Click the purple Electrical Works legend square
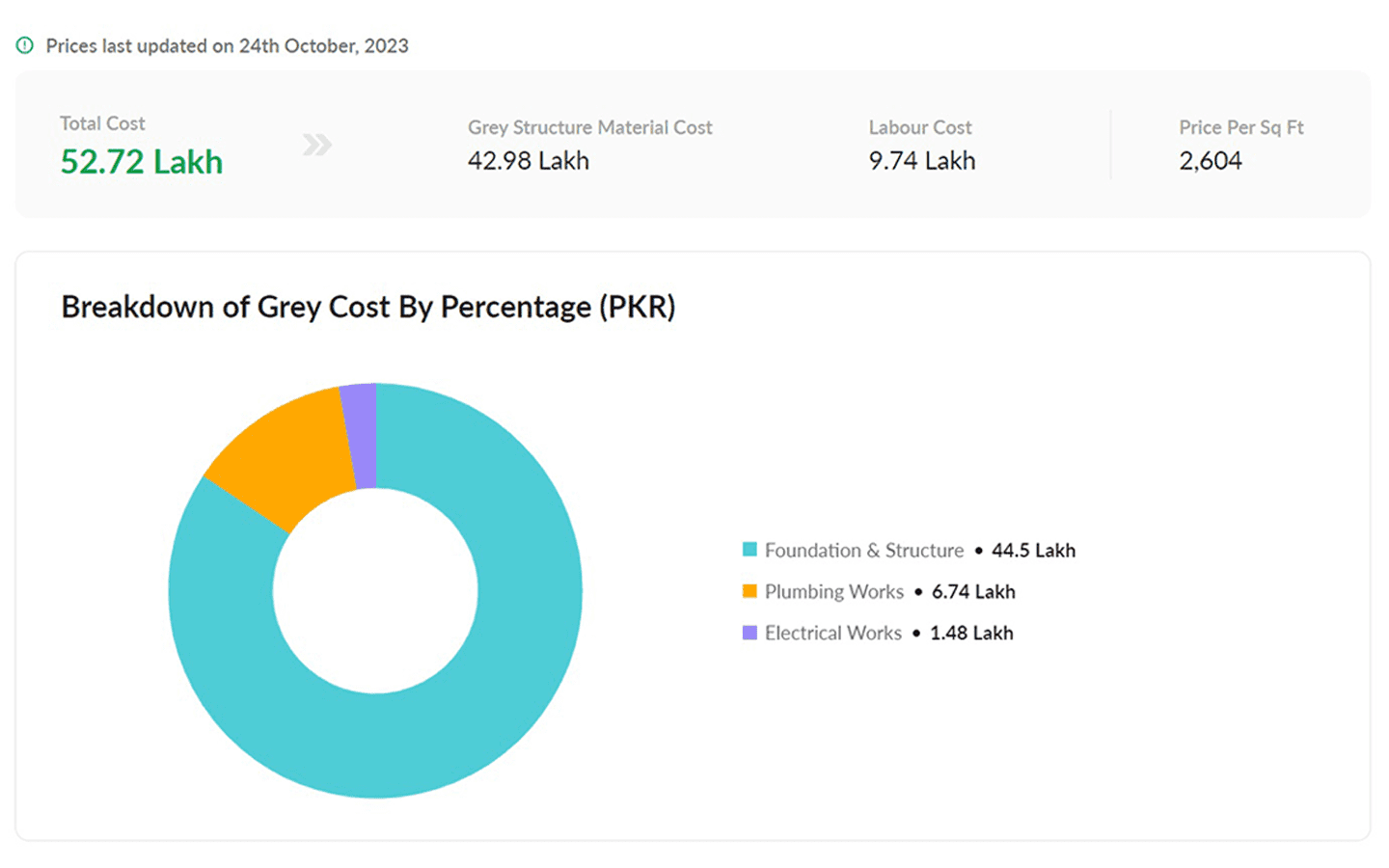 [749, 633]
